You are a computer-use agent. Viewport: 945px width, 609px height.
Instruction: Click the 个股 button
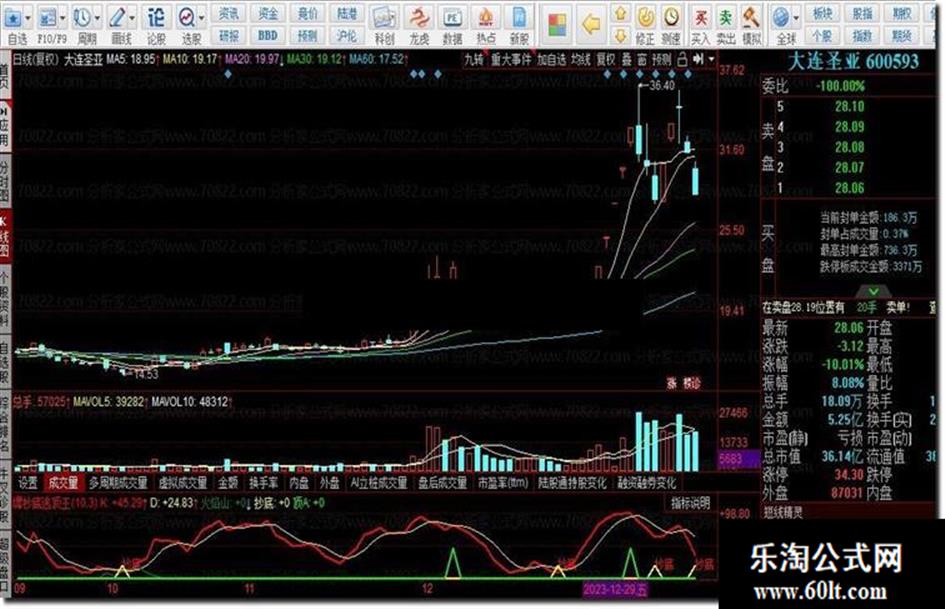point(823,36)
